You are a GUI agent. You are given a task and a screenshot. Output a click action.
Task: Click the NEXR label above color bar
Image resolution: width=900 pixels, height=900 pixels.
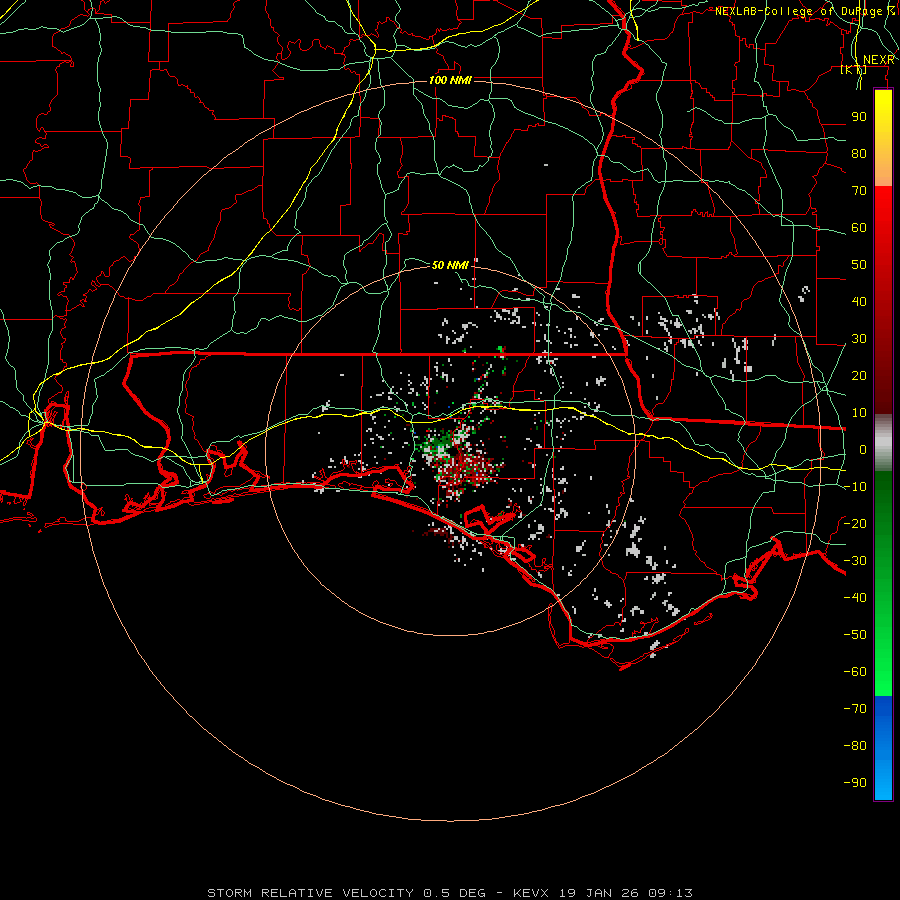(x=879, y=60)
